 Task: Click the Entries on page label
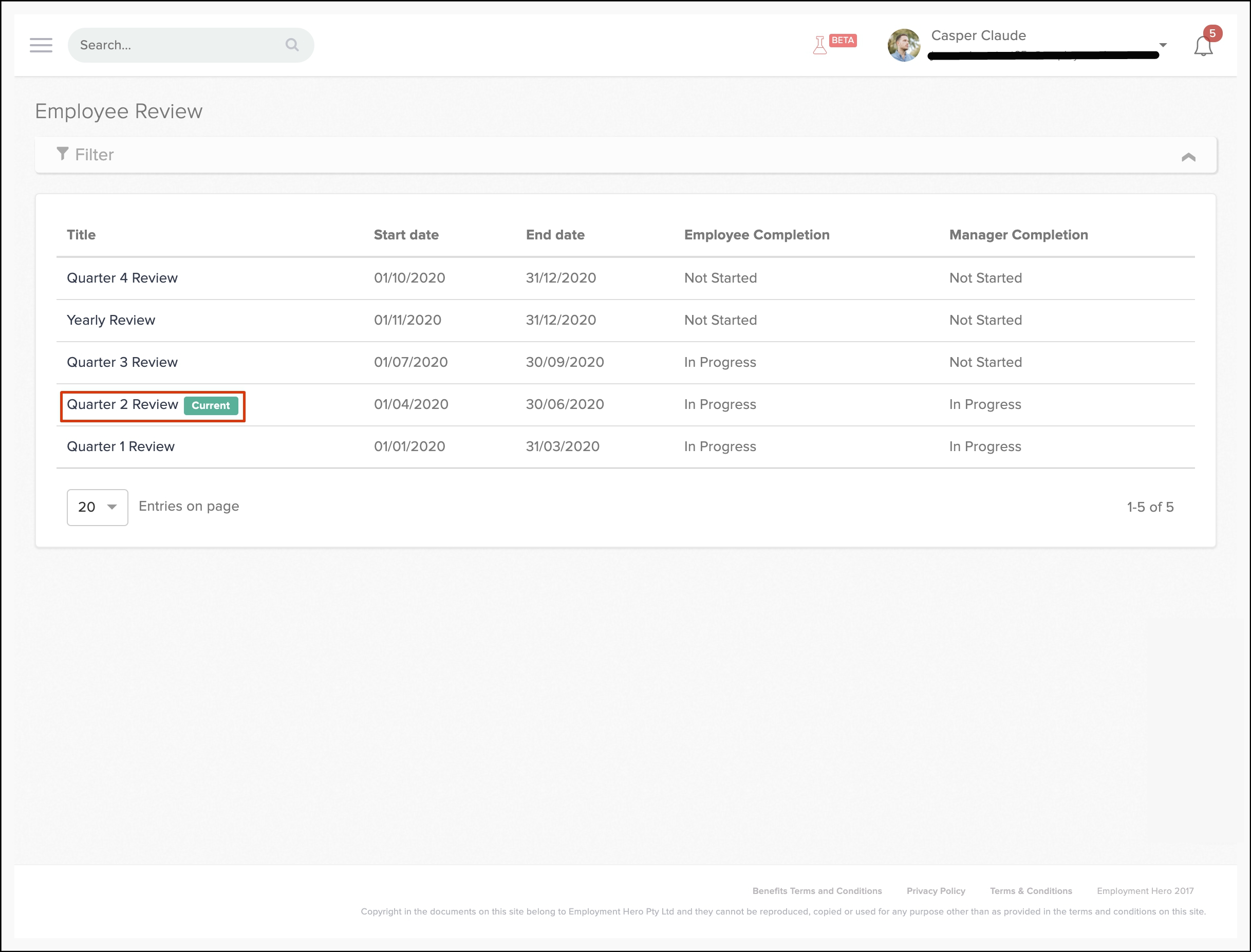[189, 506]
